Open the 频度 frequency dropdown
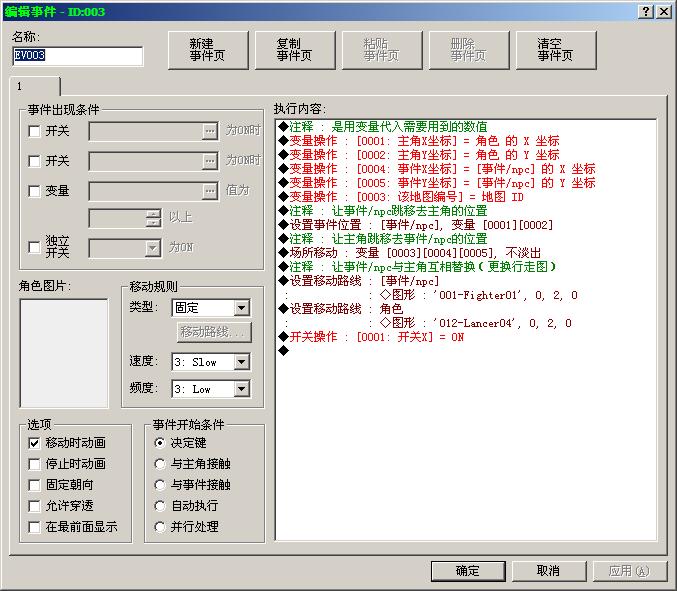677x591 pixels. [242, 389]
